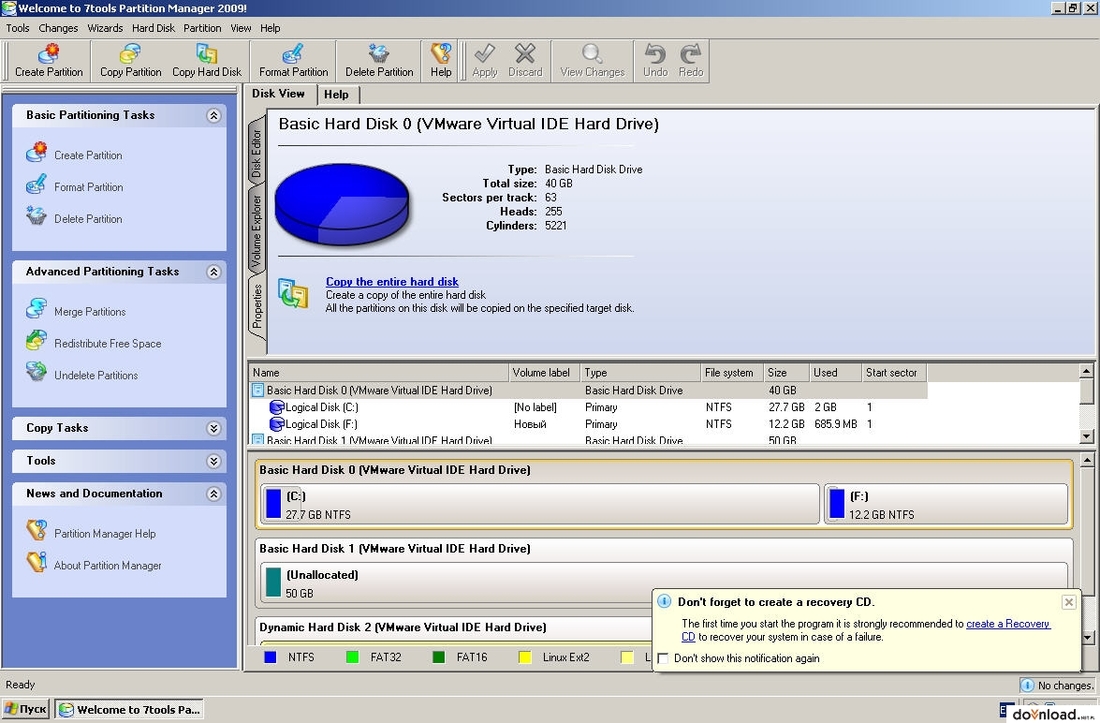
Task: Click the Undo arrow toolbar icon
Action: click(x=655, y=54)
